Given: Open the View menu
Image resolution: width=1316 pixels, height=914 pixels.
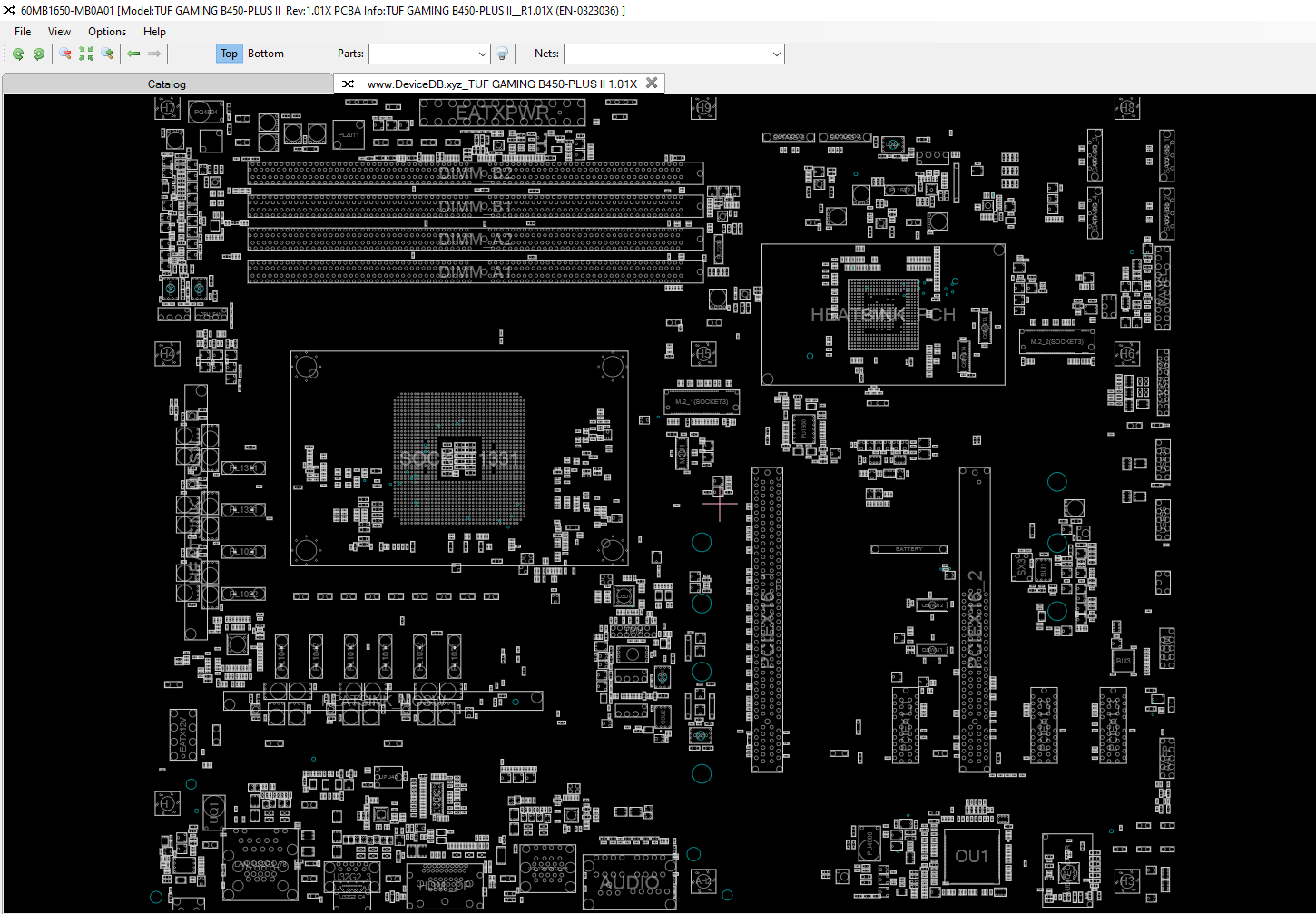Looking at the screenshot, I should [x=59, y=31].
